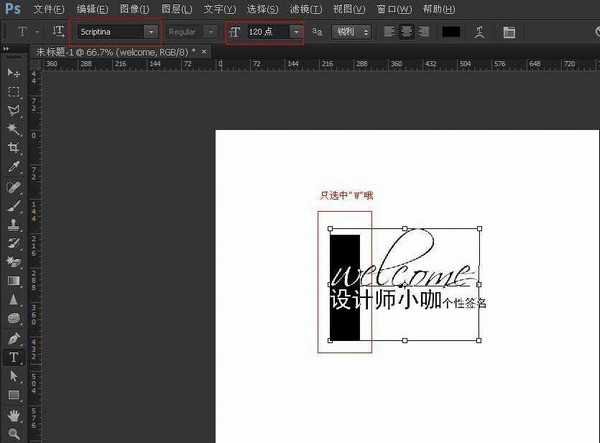The width and height of the screenshot is (600, 443).
Task: Select the Crop tool
Action: [14, 147]
